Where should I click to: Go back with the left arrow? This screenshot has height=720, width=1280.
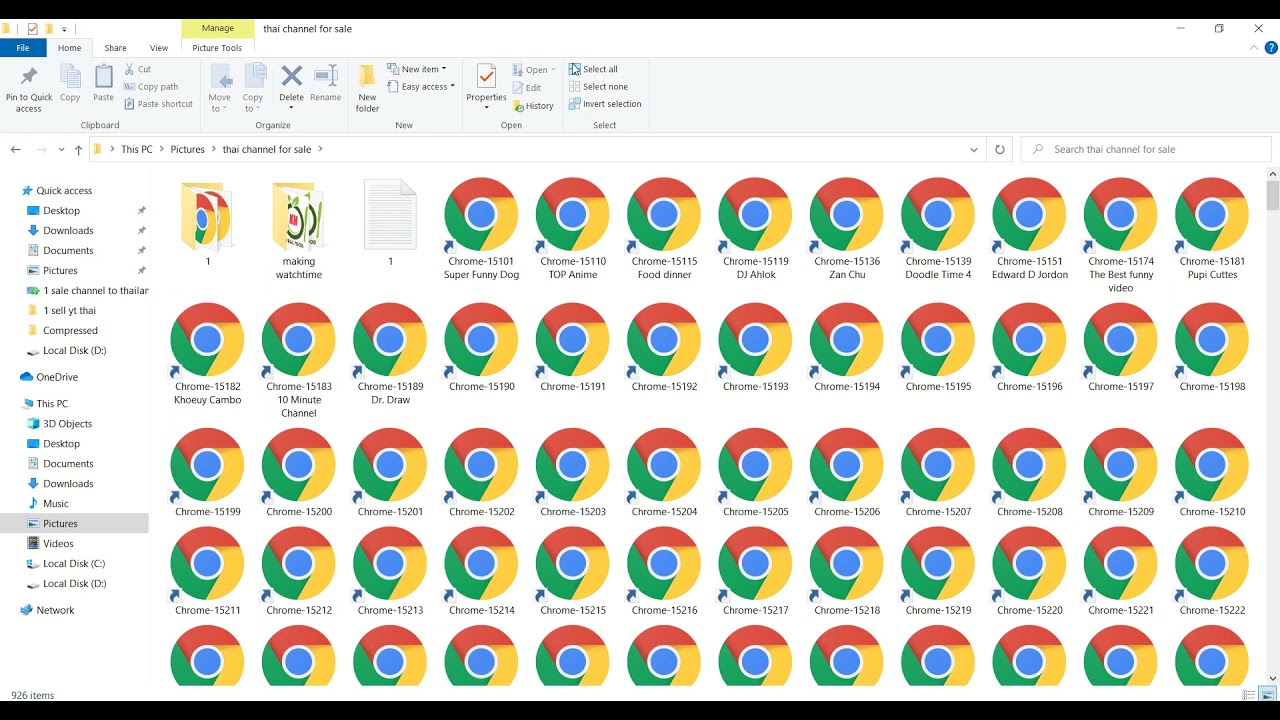point(16,149)
